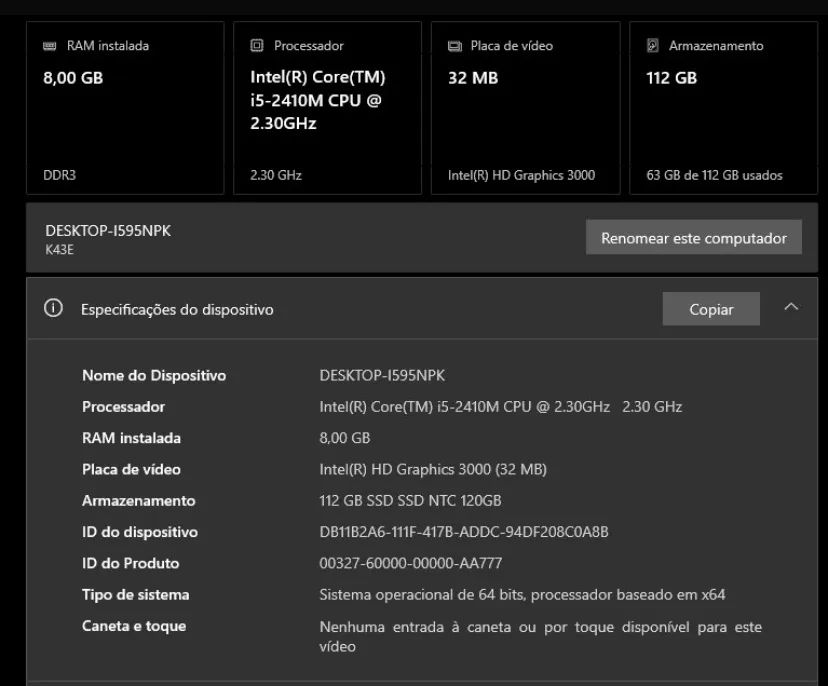The image size is (828, 686).
Task: Click the RAM instalada memory icon
Action: (50, 46)
